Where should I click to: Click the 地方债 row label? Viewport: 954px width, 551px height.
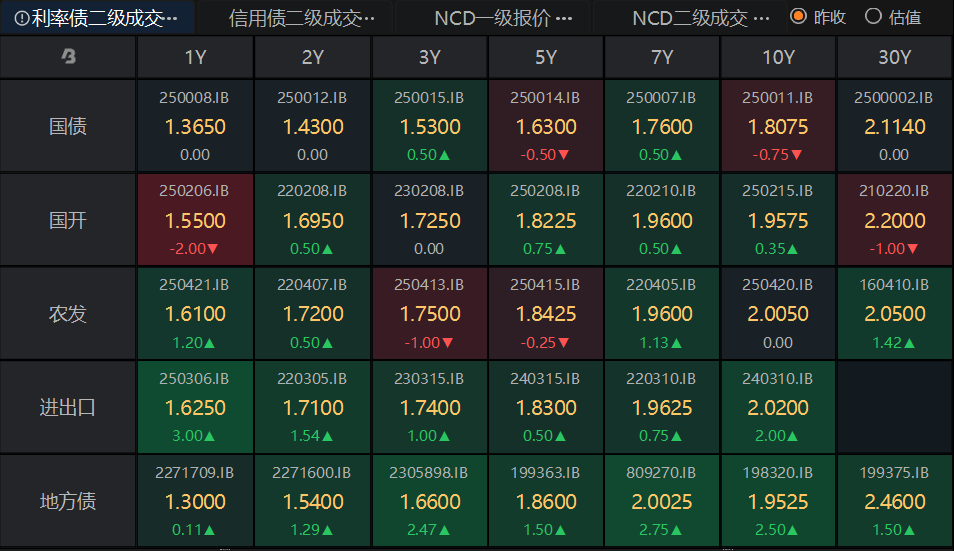[68, 501]
